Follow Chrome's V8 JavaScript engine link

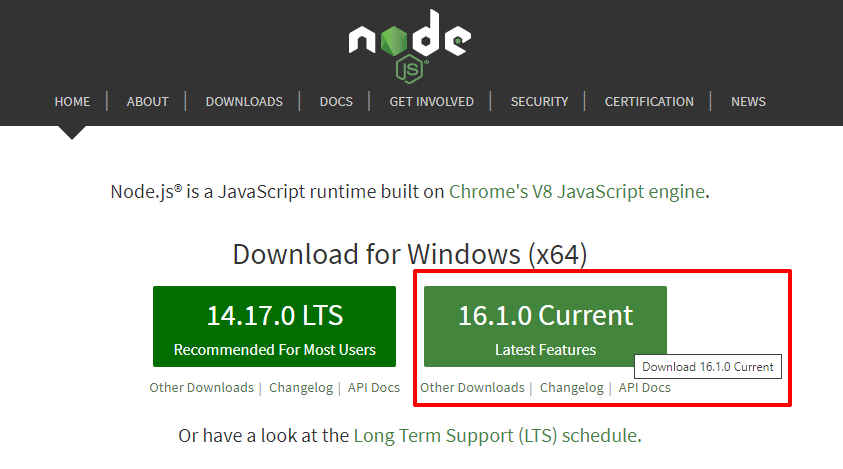pos(577,192)
